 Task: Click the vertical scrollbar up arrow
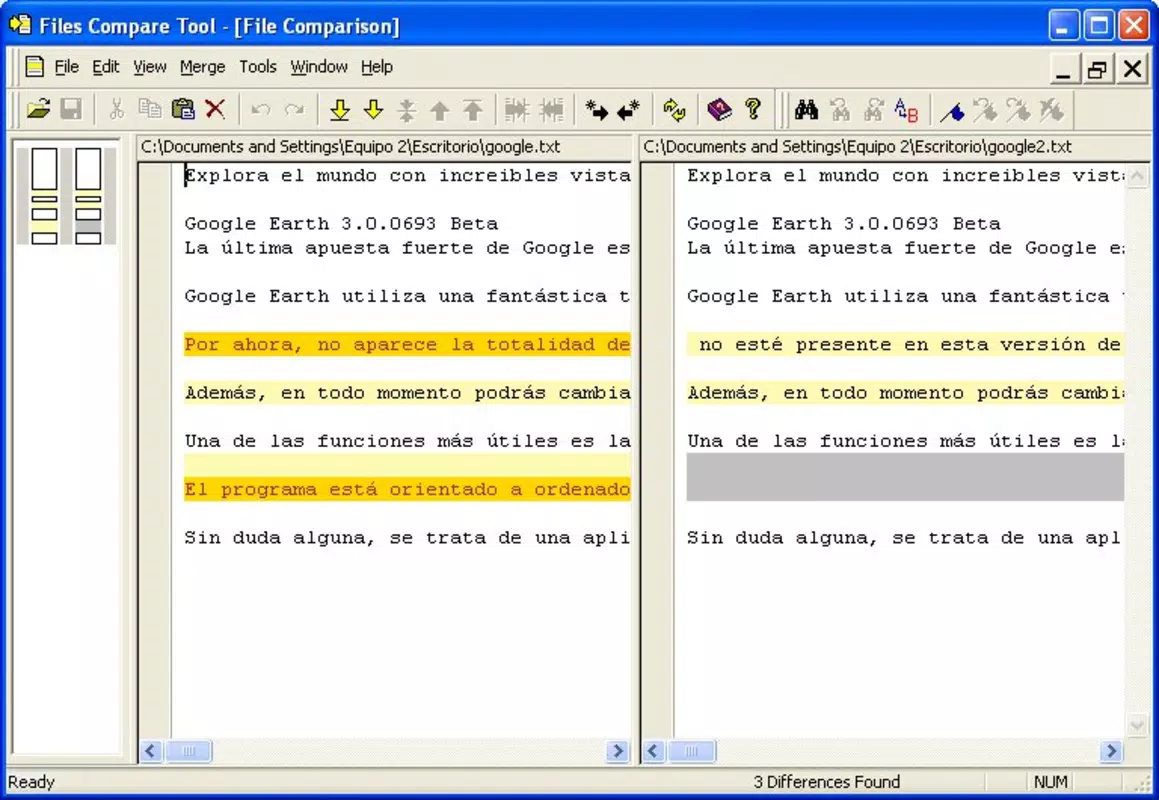pyautogui.click(x=1137, y=176)
